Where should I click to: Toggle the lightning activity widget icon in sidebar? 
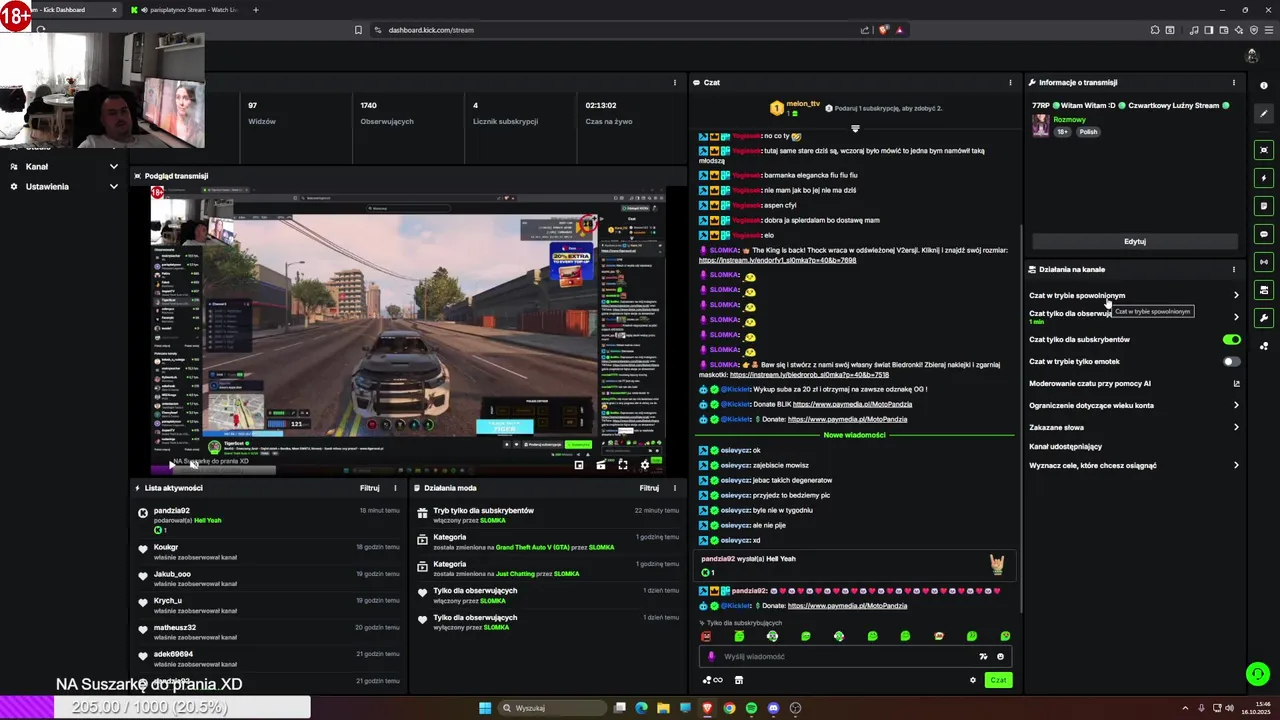click(x=1264, y=178)
